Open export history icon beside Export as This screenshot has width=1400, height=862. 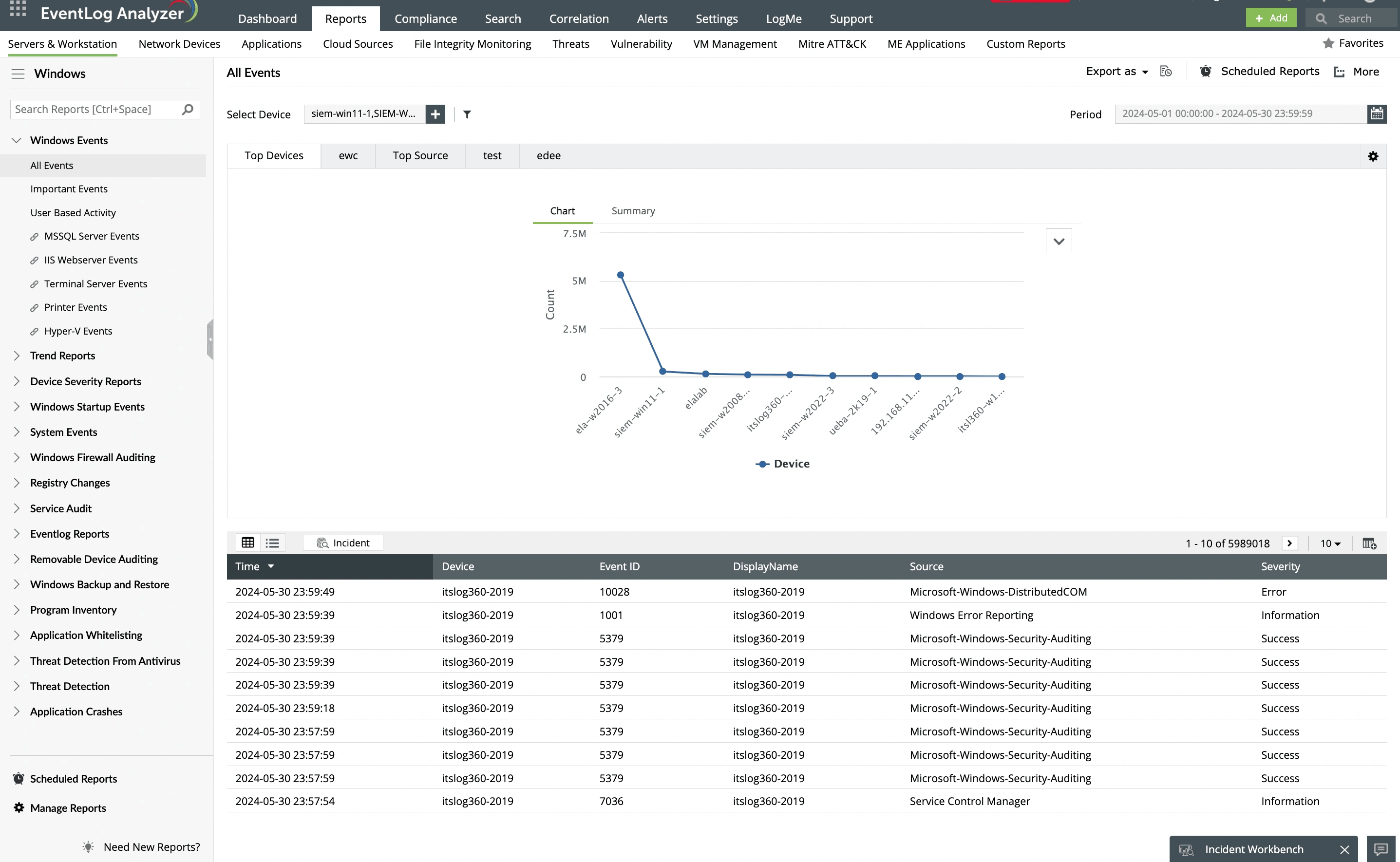[1166, 72]
